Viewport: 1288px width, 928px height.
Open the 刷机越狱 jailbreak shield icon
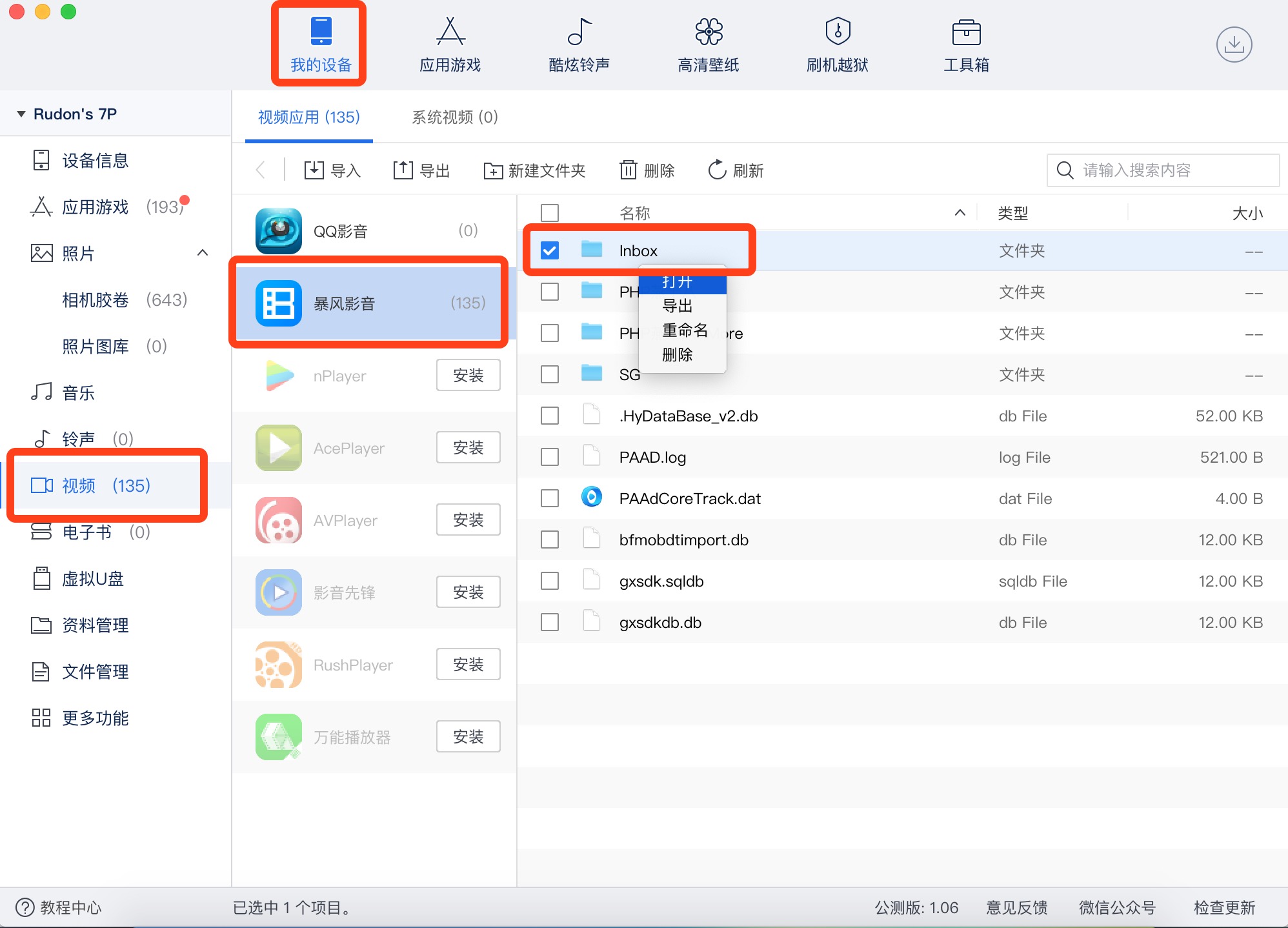[837, 32]
